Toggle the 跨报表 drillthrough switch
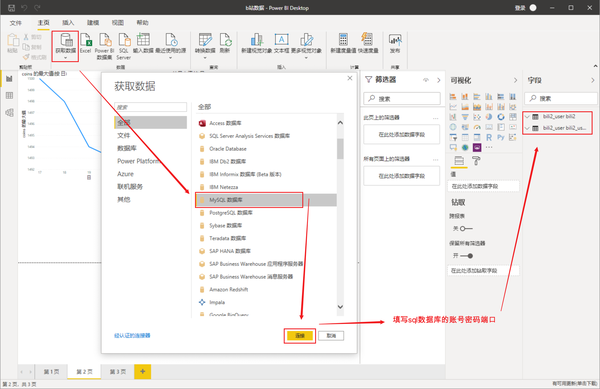The width and height of the screenshot is (600, 389). (466, 229)
